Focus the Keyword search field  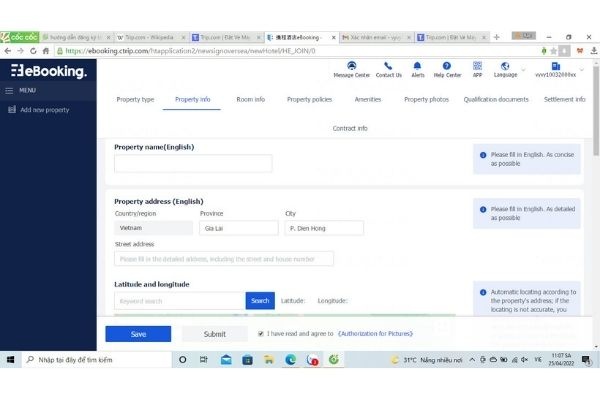pyautogui.click(x=180, y=301)
